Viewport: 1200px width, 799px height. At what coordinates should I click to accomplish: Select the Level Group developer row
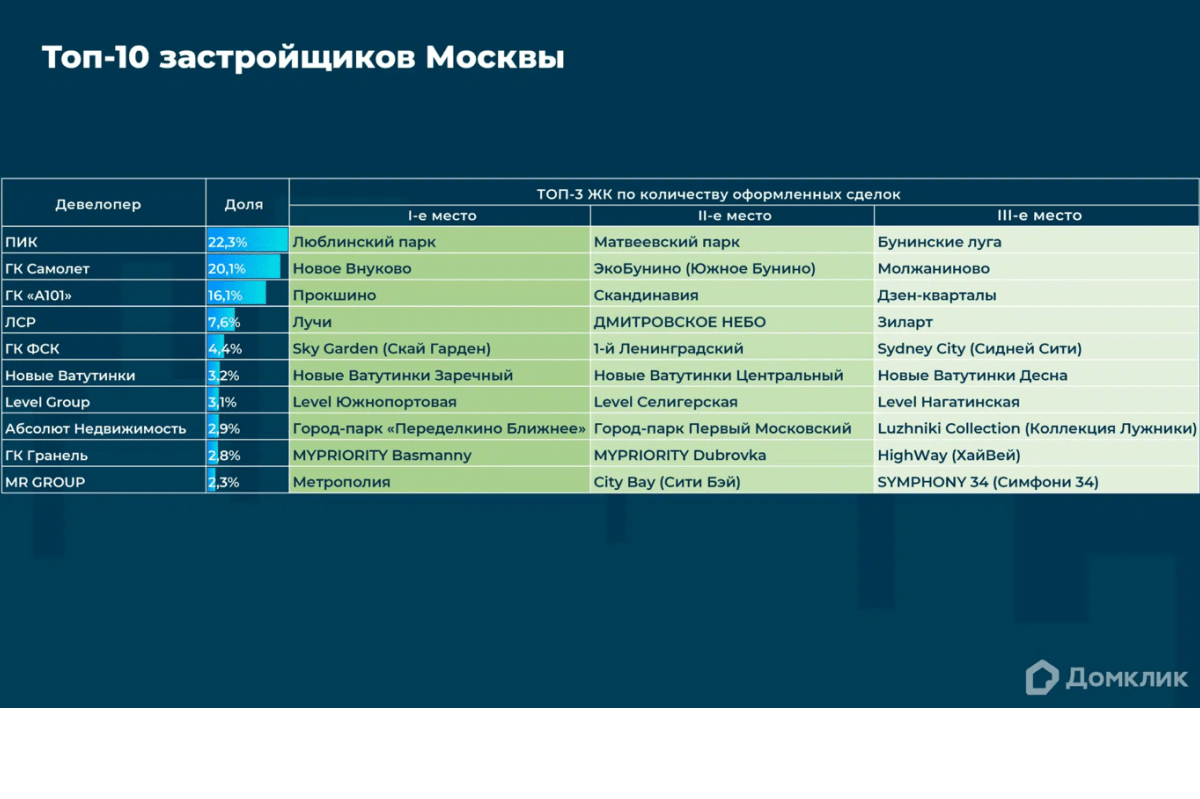[48, 402]
